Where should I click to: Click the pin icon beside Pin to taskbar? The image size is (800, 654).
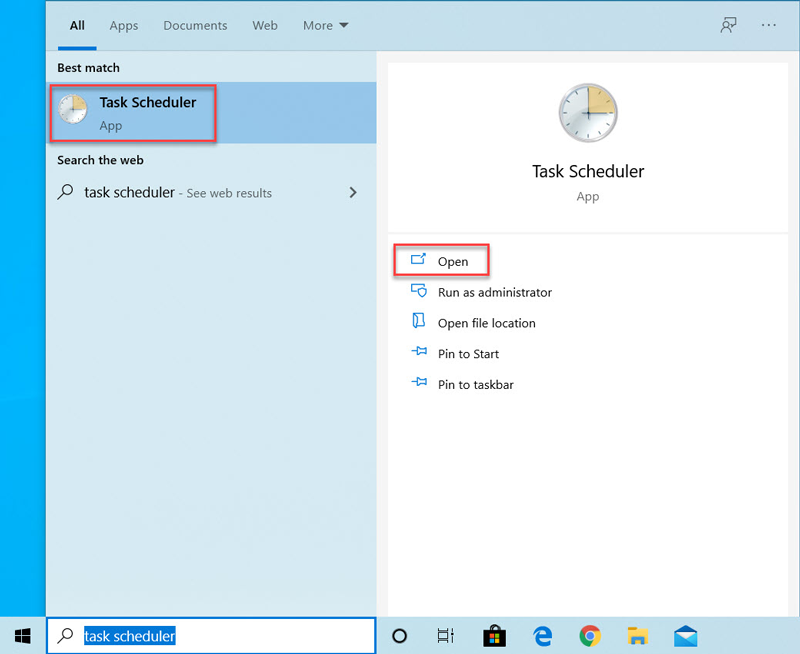click(x=419, y=382)
